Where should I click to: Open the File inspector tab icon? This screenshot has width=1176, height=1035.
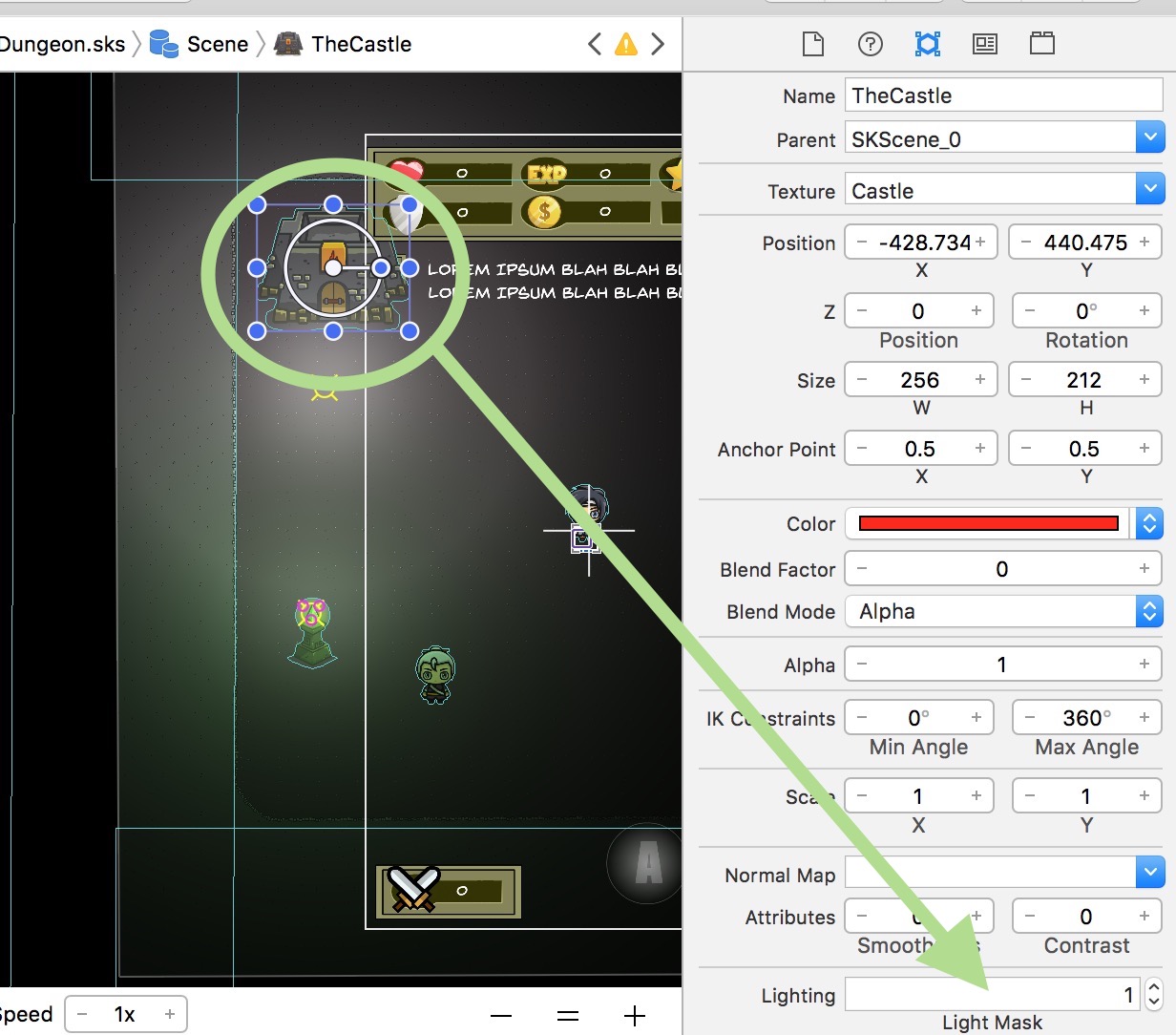pyautogui.click(x=813, y=44)
